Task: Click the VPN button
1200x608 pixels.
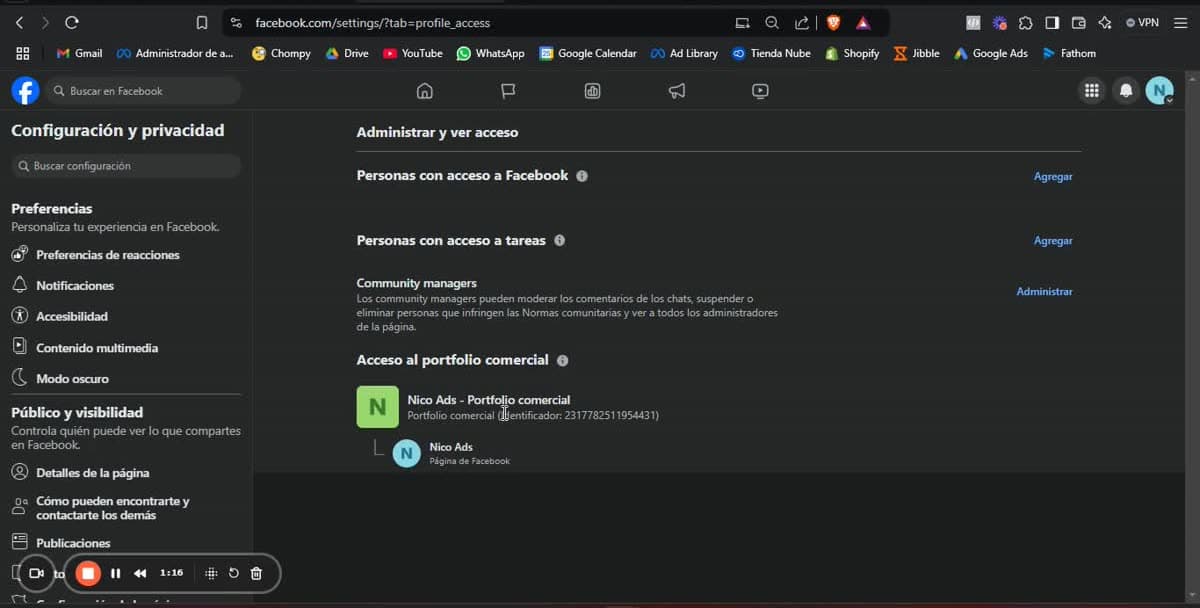Action: pyautogui.click(x=1142, y=22)
